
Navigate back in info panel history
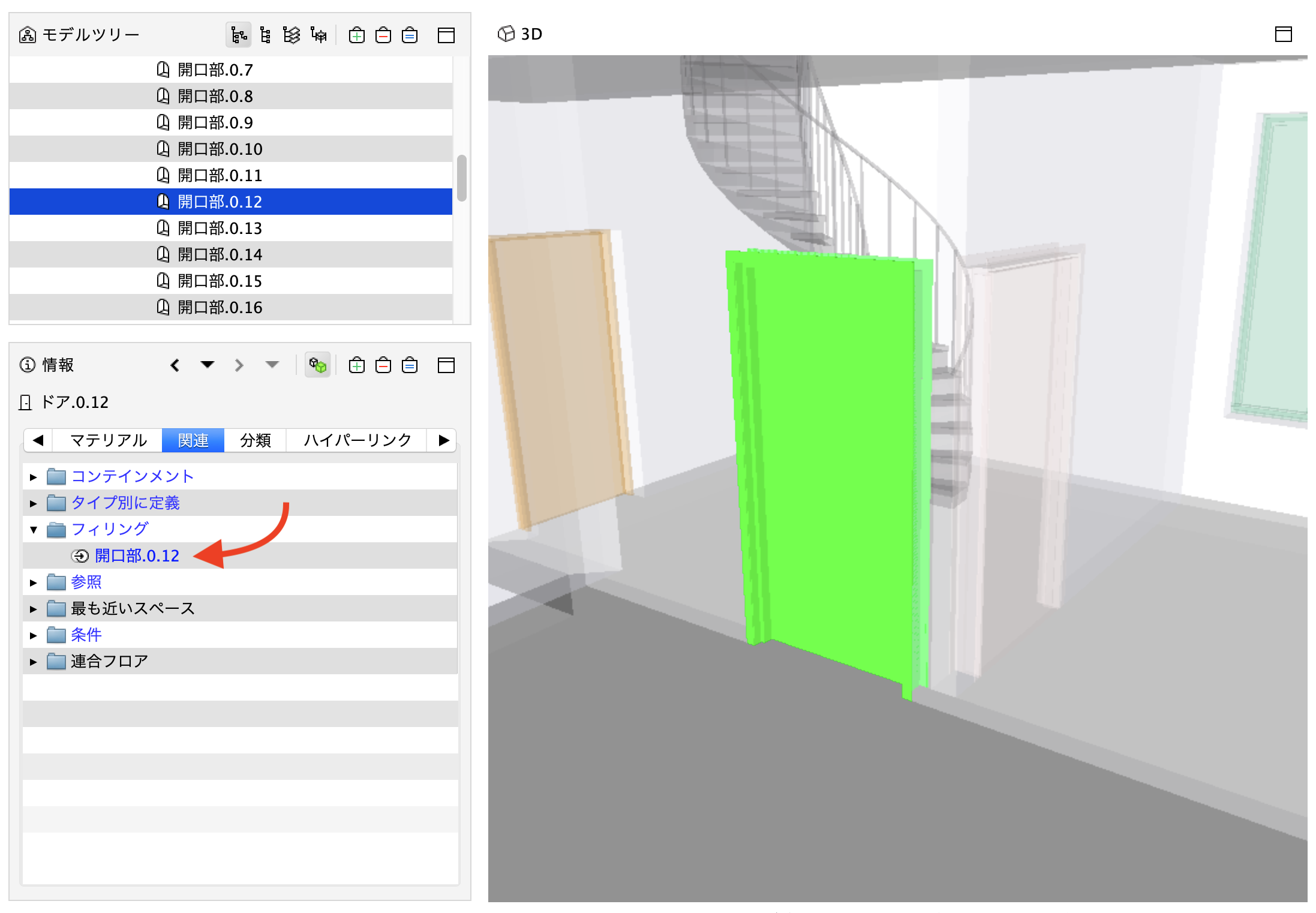[x=175, y=365]
